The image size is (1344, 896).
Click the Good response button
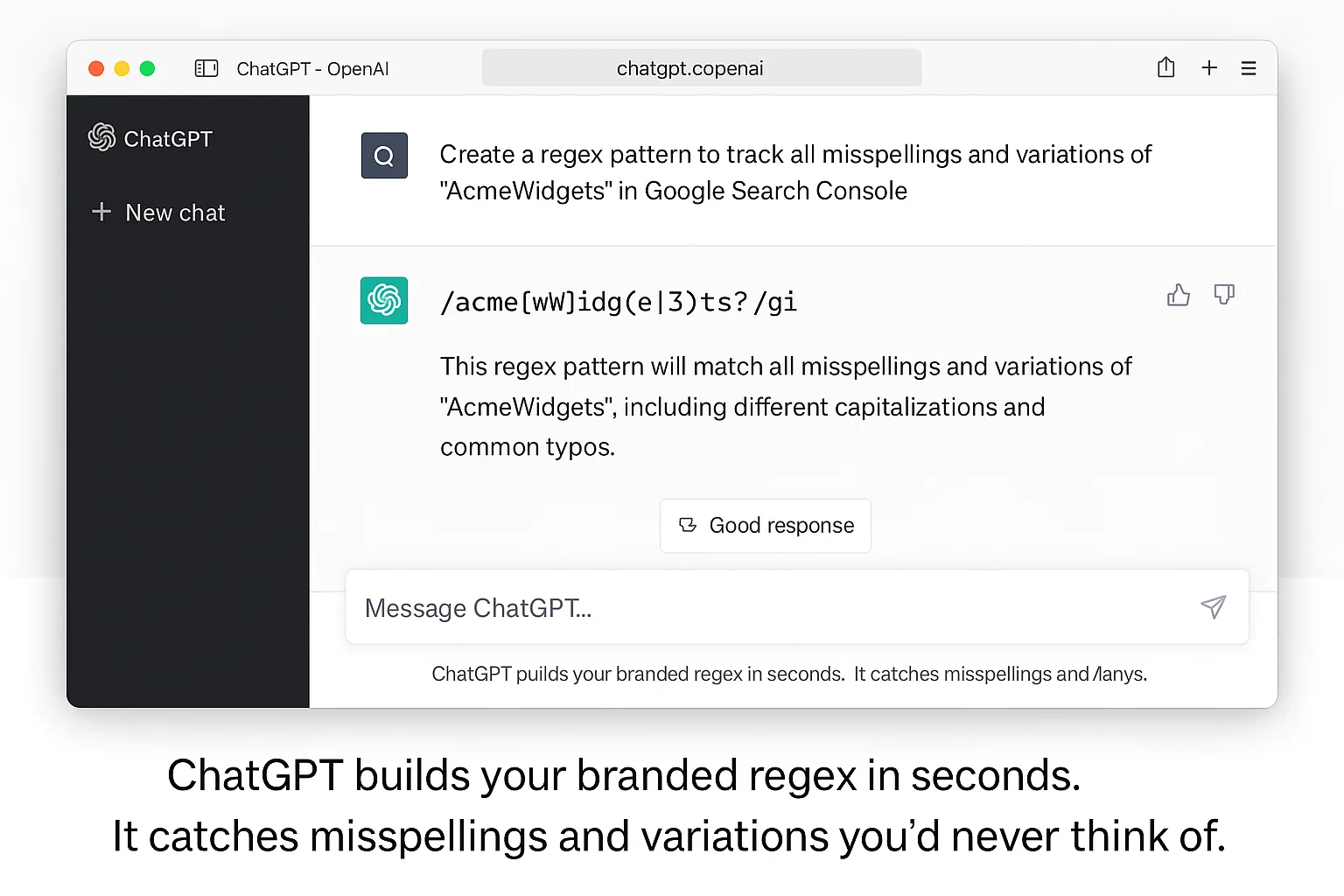(x=765, y=525)
